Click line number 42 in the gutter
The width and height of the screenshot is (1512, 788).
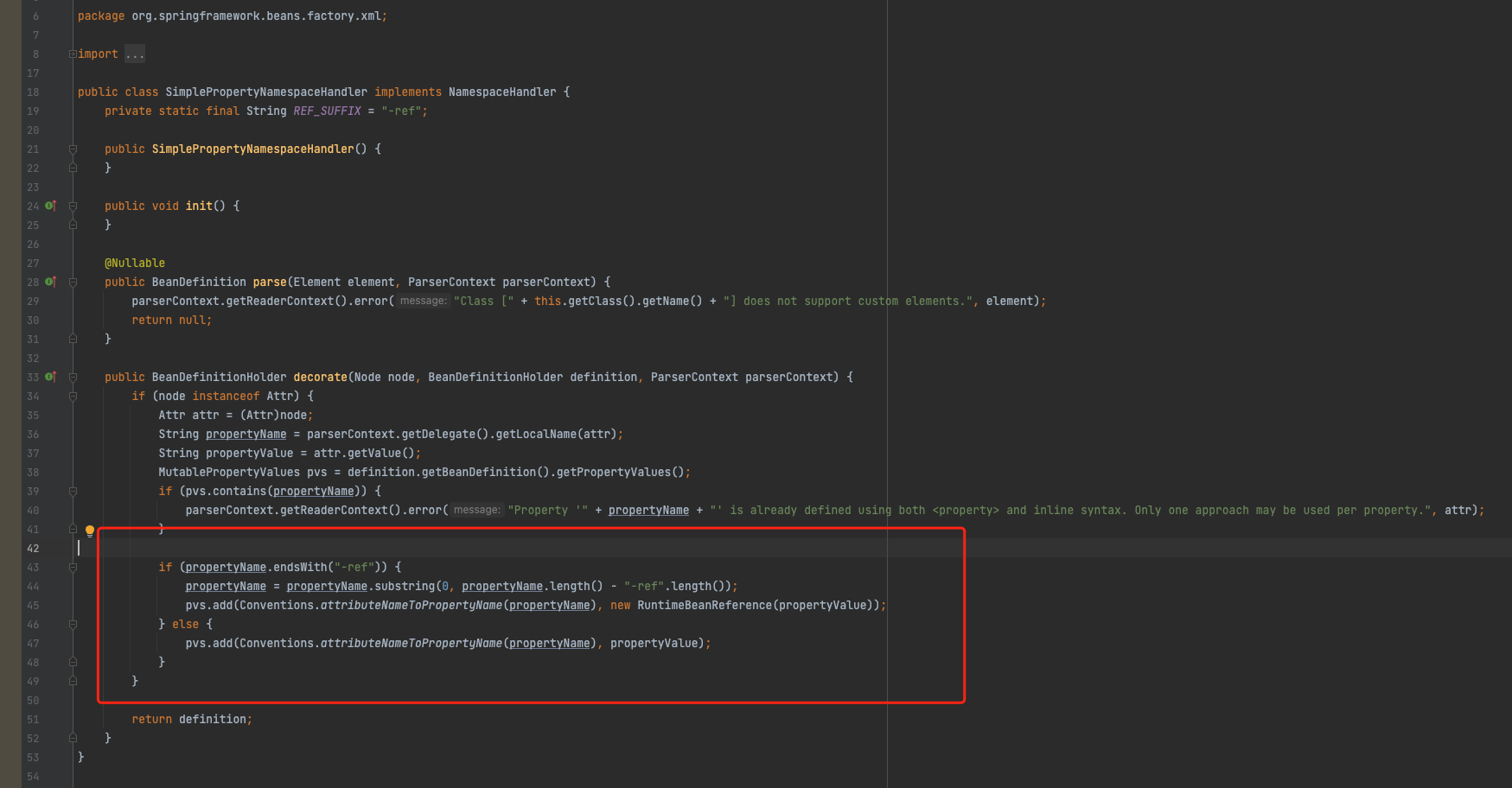(x=33, y=548)
